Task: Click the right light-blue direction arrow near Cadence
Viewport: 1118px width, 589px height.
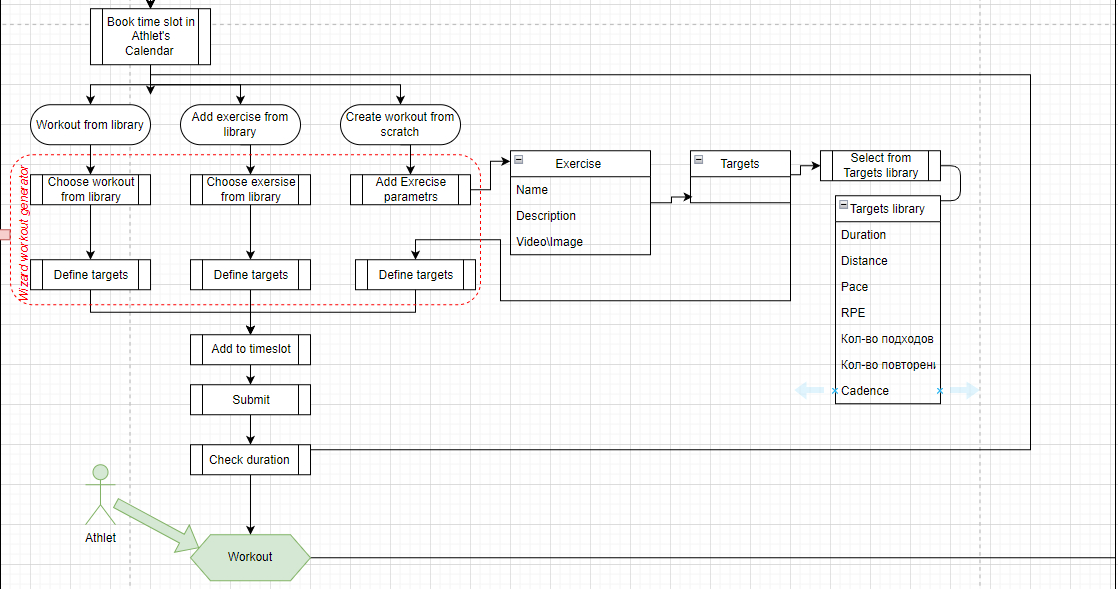Action: coord(965,390)
